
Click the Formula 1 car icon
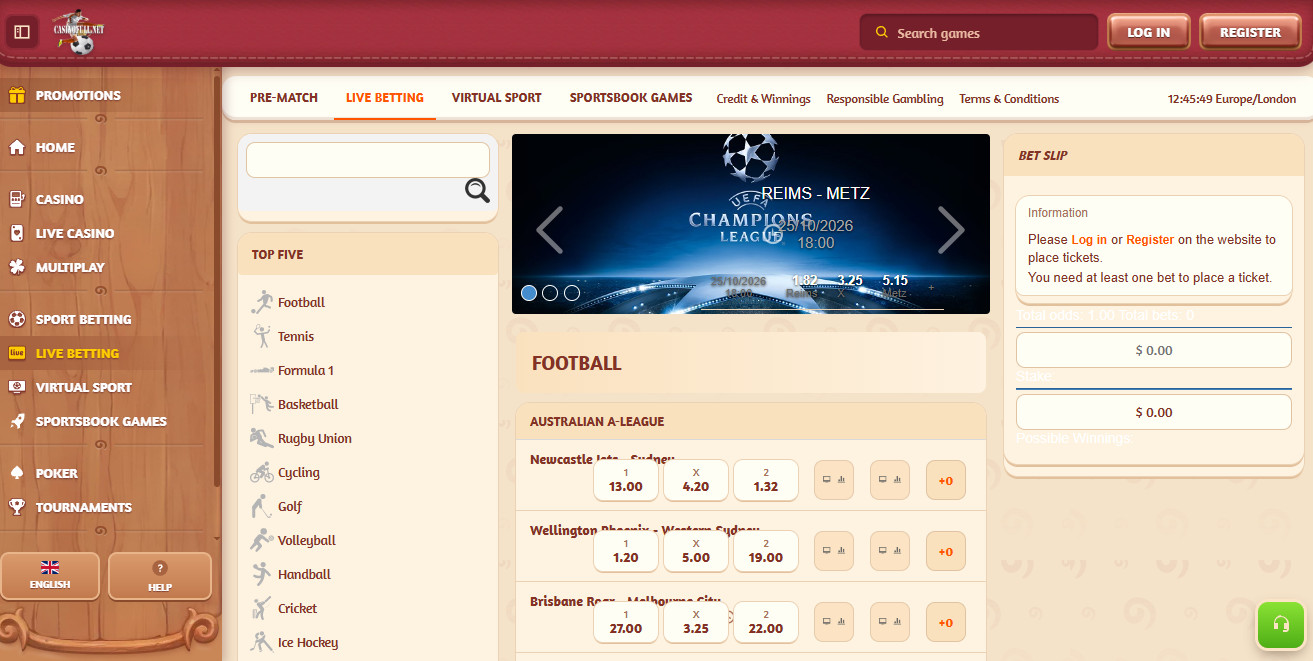click(262, 370)
